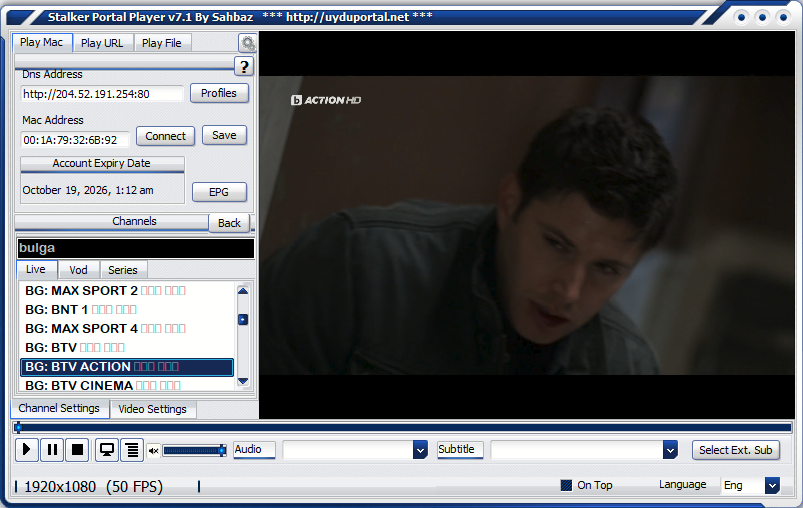Viewport: 803px width, 508px height.
Task: Select the Vod tab
Action: pos(78,270)
